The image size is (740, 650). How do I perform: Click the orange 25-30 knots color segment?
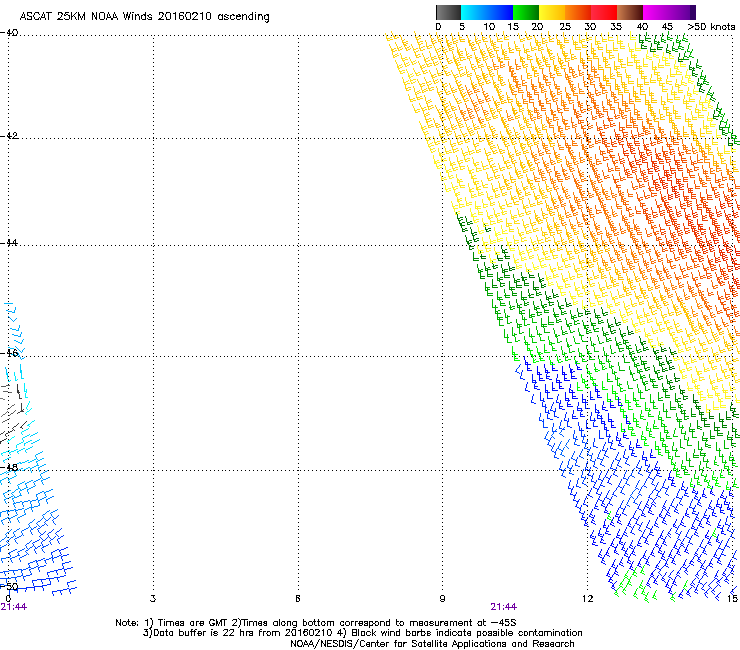[578, 12]
